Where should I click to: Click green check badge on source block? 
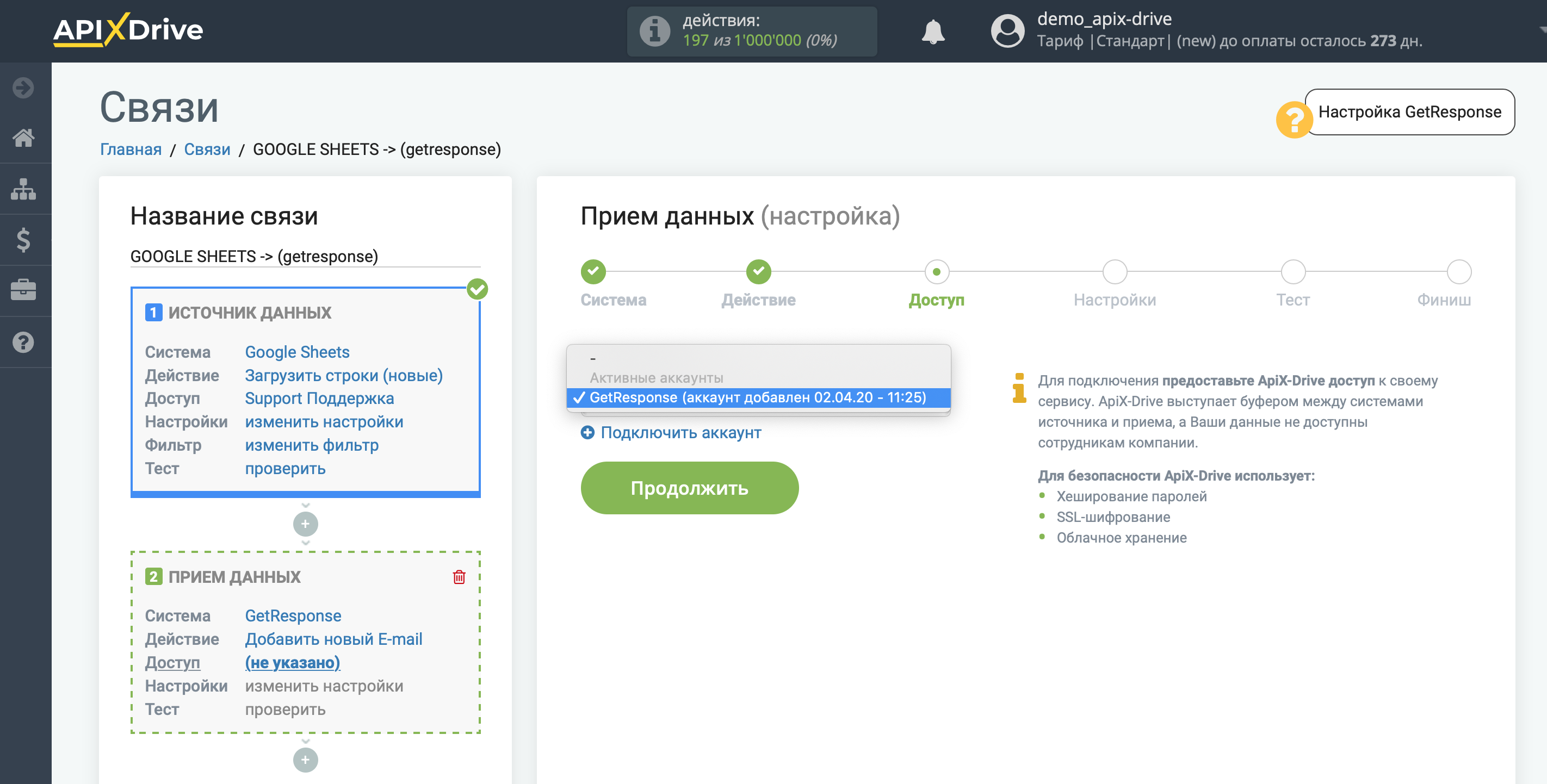point(478,289)
